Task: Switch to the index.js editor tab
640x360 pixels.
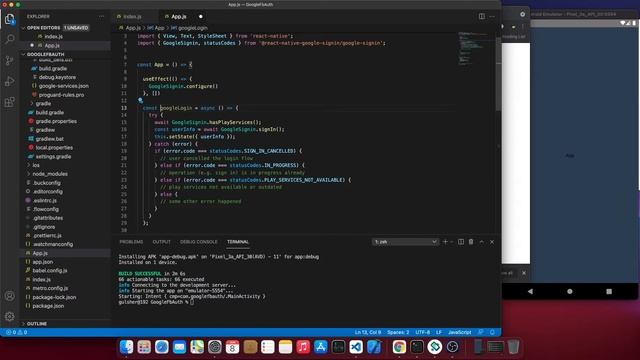Action: 132,16
